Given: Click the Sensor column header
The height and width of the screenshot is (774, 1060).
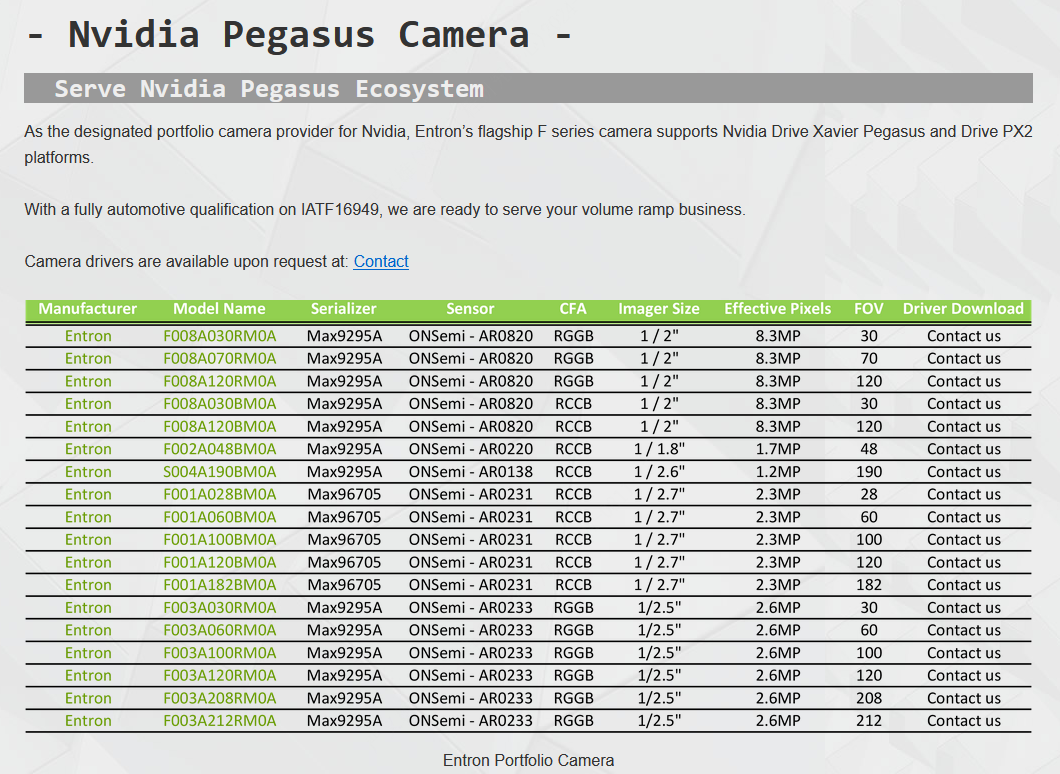Looking at the screenshot, I should [471, 309].
